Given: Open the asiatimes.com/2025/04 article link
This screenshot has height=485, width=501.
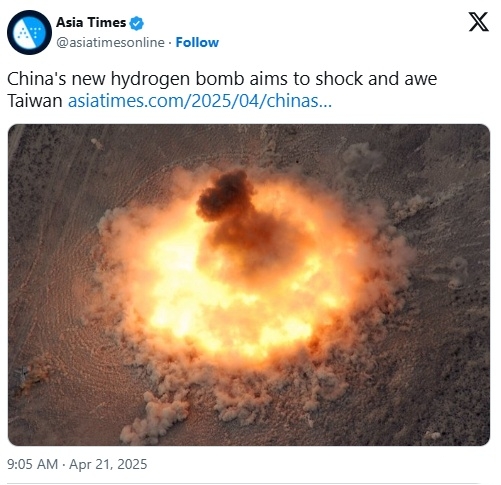Looking at the screenshot, I should coord(200,101).
